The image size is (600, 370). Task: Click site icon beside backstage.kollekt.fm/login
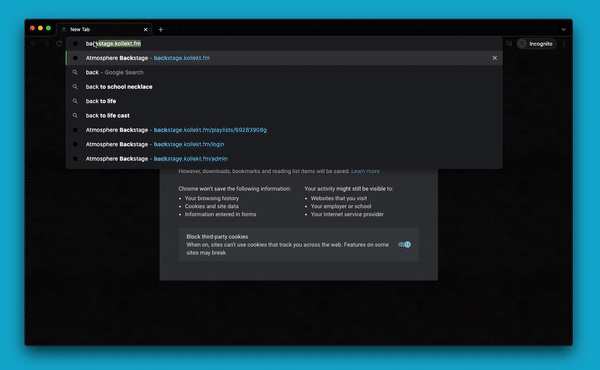[75, 144]
